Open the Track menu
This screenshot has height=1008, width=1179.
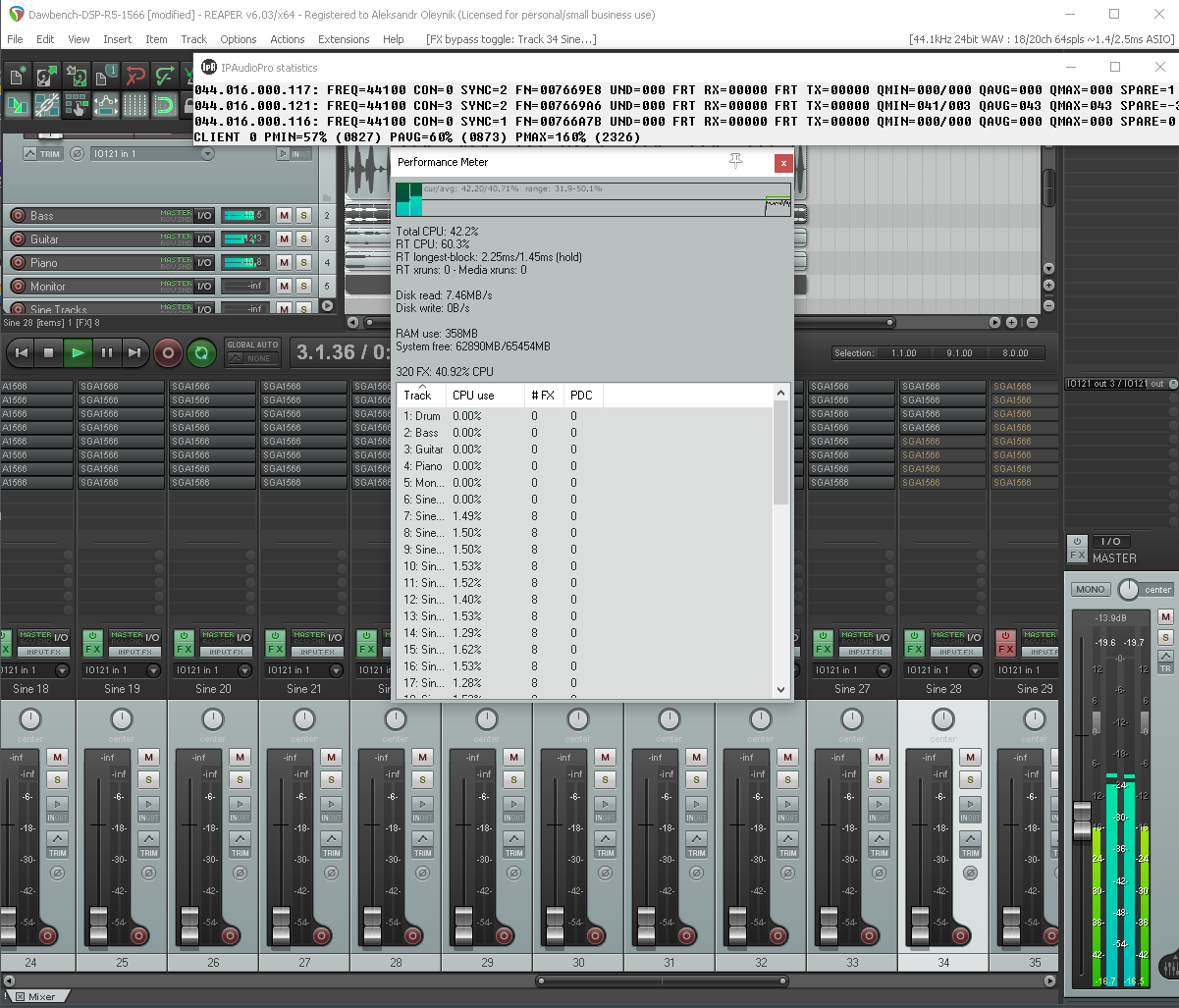(194, 39)
